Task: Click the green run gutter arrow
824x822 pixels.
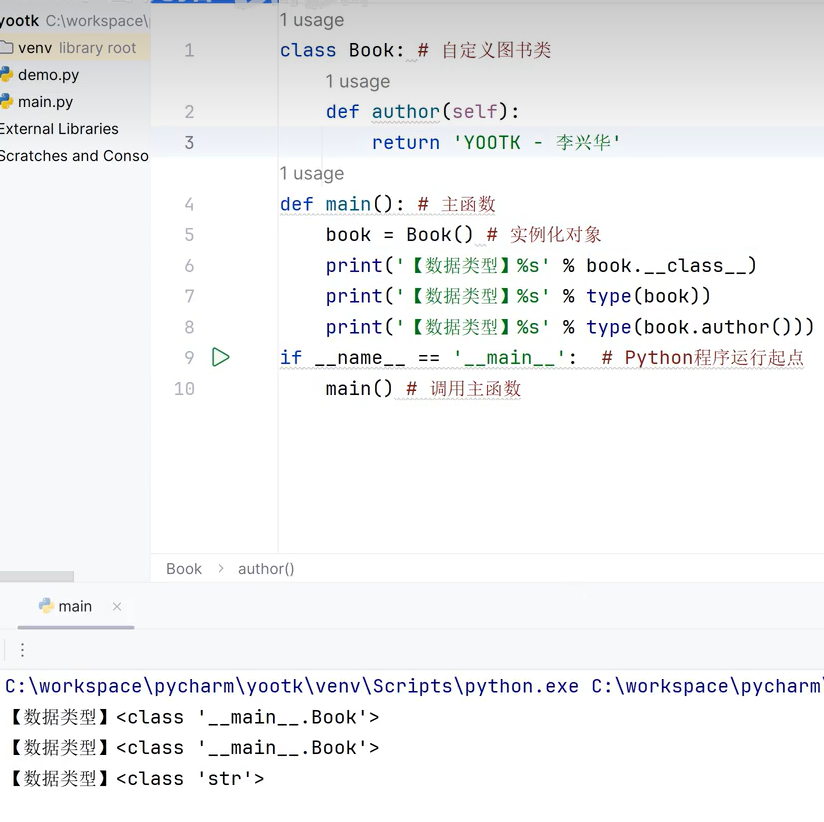Action: coord(221,357)
